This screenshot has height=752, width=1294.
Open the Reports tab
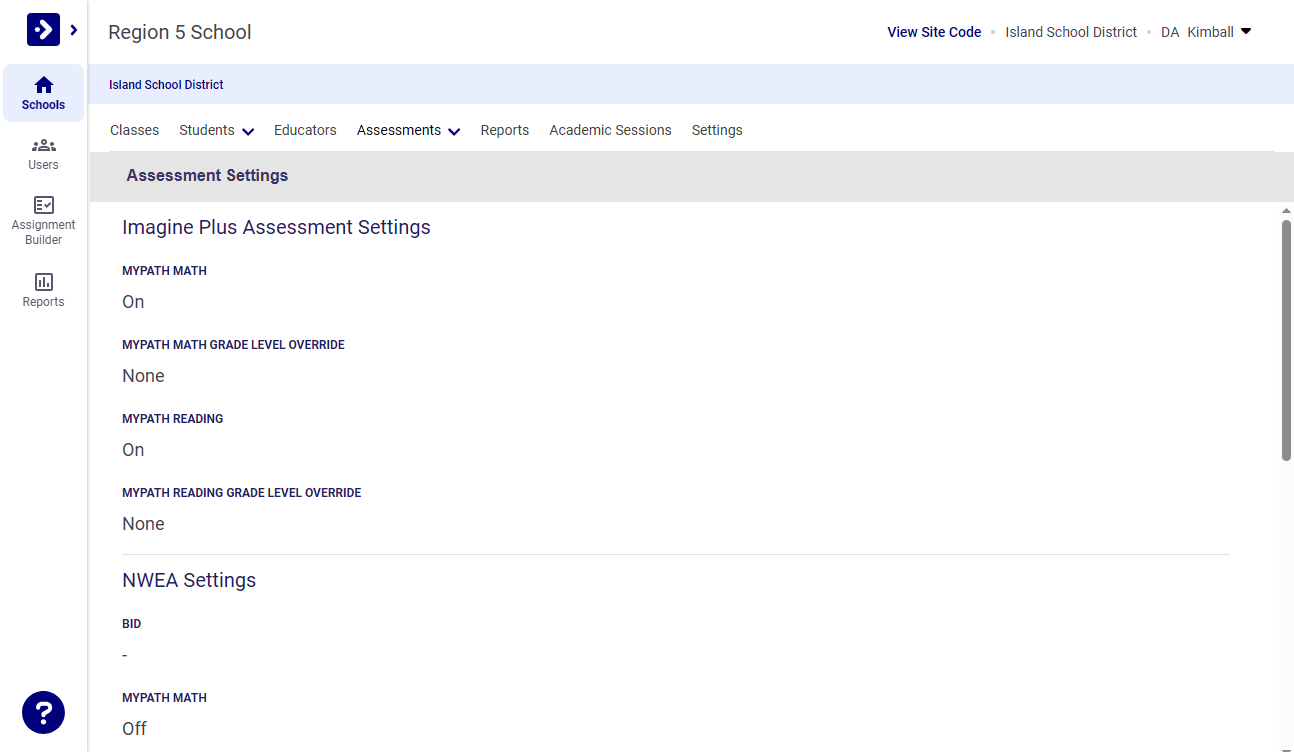504,130
